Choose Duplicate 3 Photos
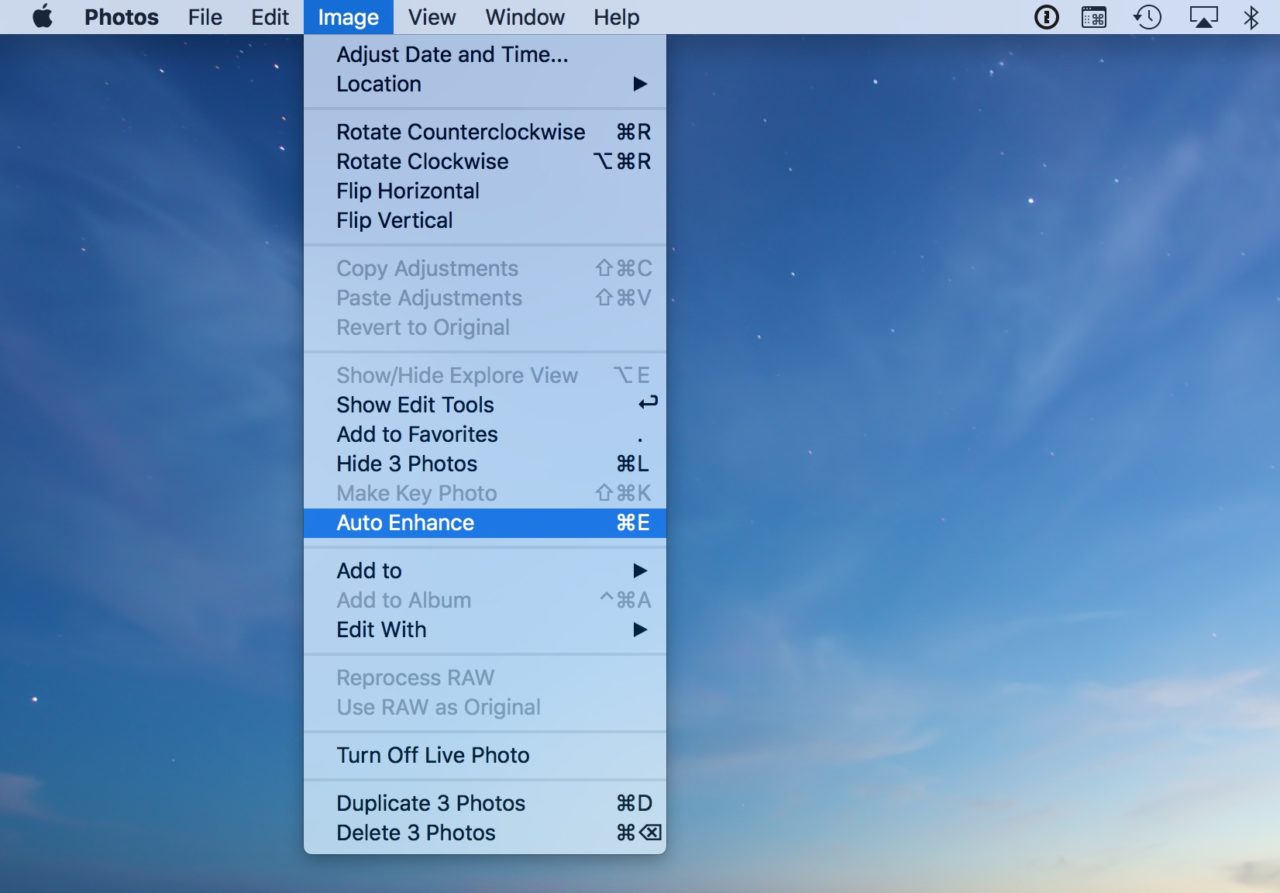This screenshot has height=893, width=1280. (x=485, y=803)
